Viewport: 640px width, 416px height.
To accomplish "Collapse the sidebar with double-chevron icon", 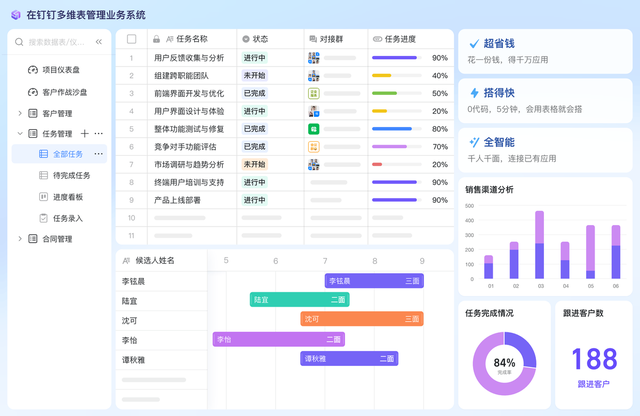I will (x=99, y=42).
